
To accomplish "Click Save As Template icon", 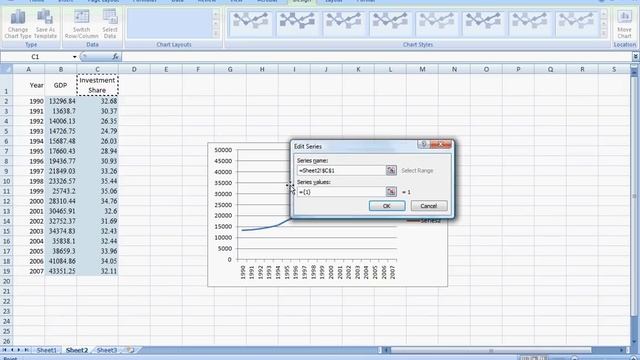I will coord(45,24).
